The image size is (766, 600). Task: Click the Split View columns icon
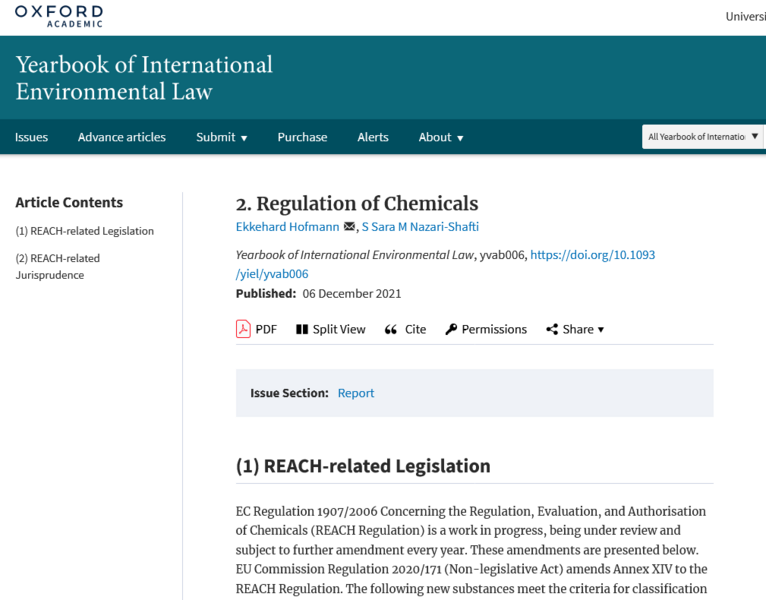click(x=302, y=329)
